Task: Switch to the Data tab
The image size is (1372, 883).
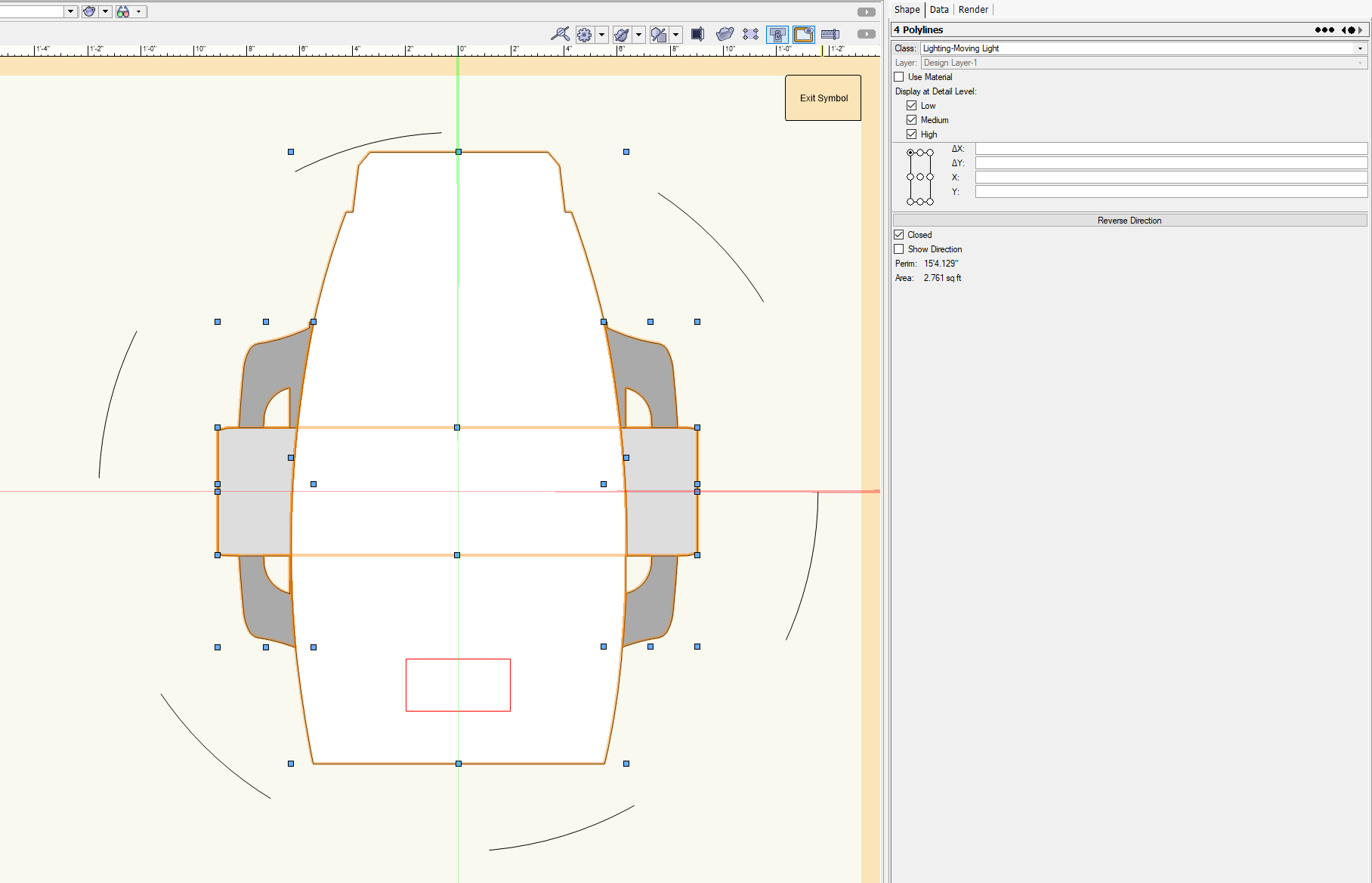Action: [x=939, y=10]
